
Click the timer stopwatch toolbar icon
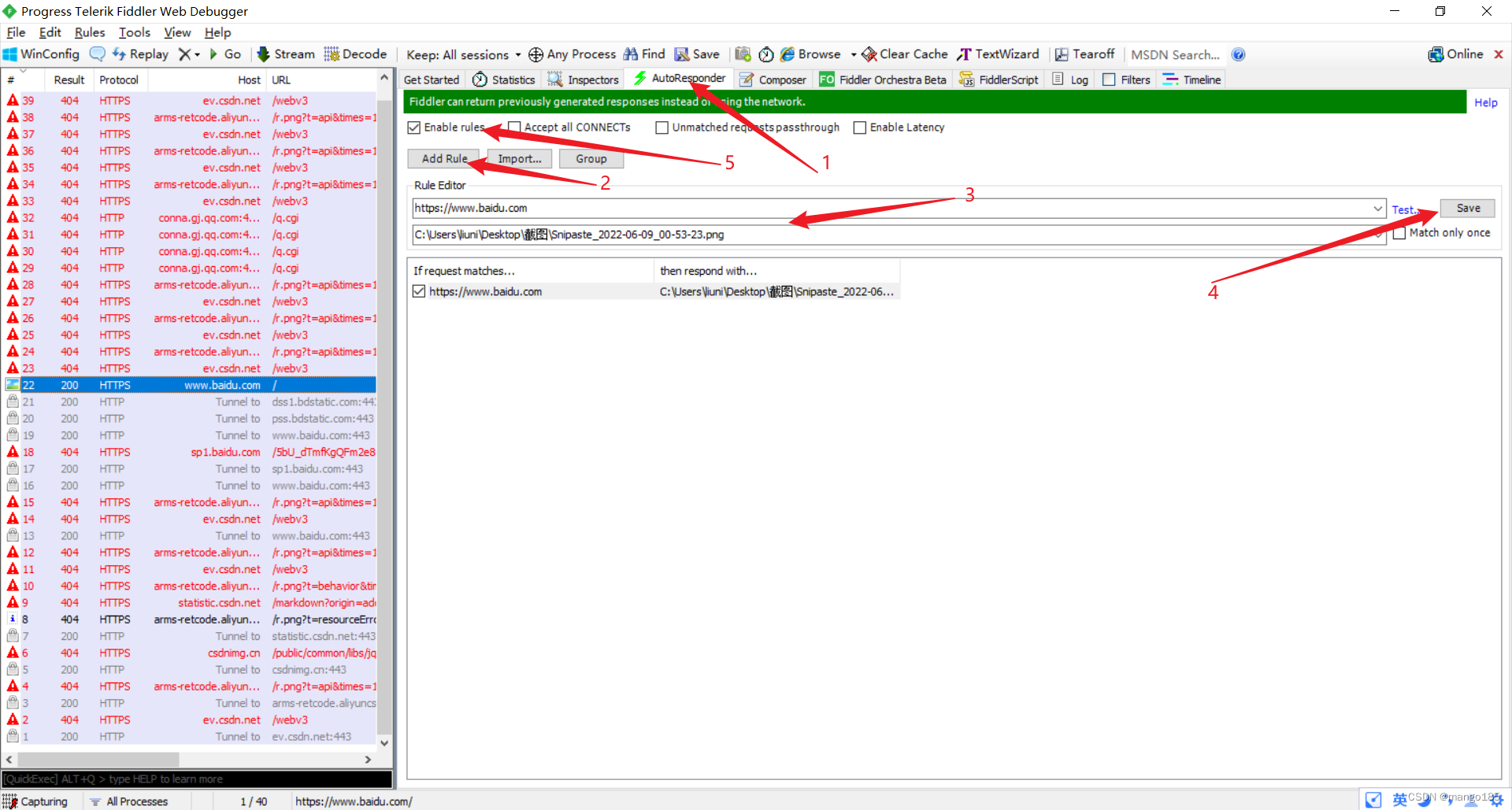[766, 54]
